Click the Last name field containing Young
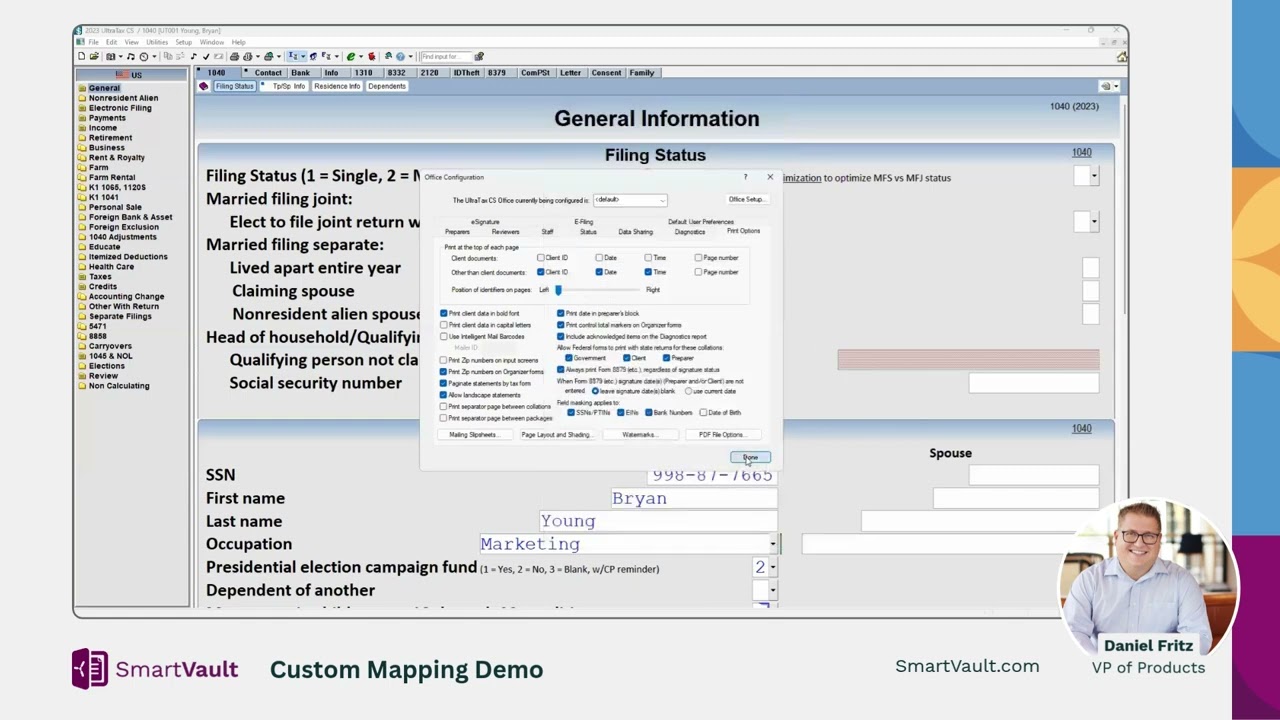 click(x=658, y=521)
